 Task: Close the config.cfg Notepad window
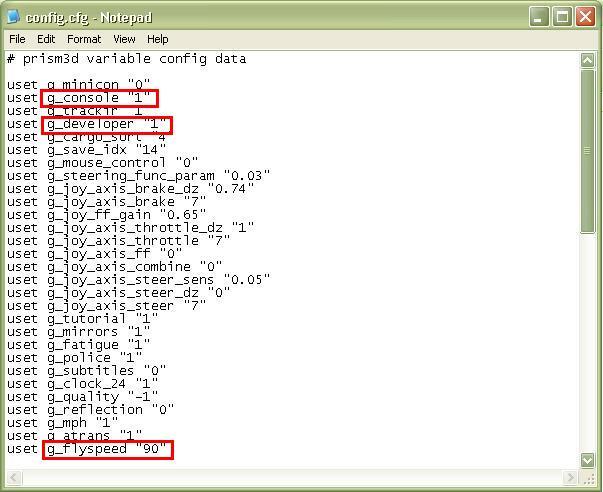[x=585, y=17]
